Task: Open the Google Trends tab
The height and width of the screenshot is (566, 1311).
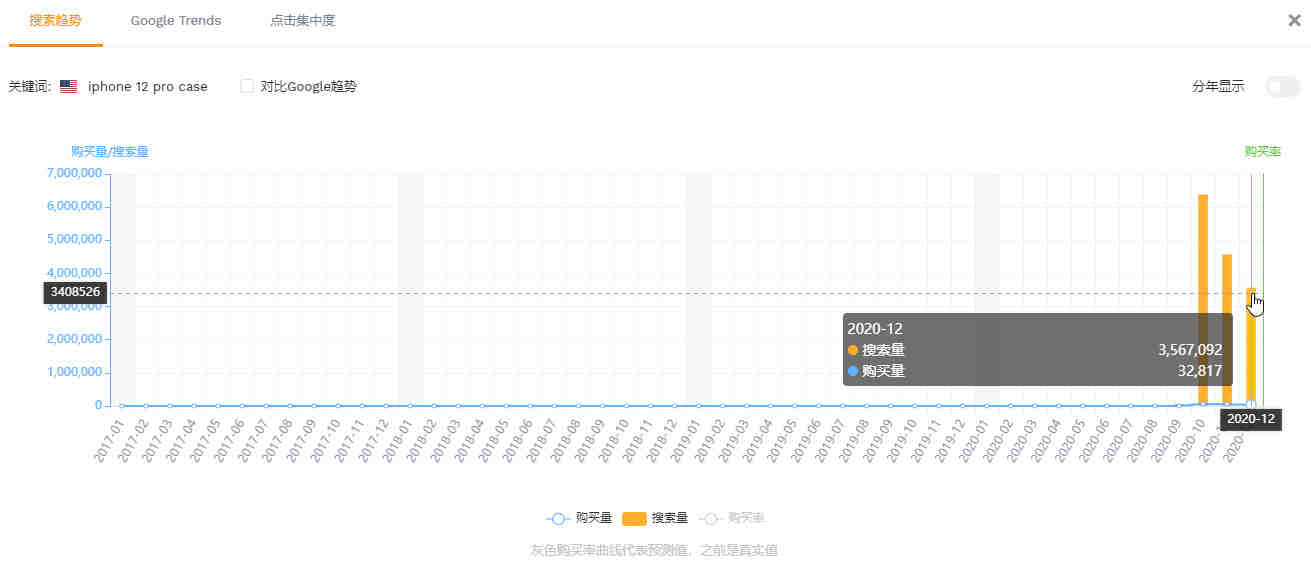Action: click(x=176, y=20)
